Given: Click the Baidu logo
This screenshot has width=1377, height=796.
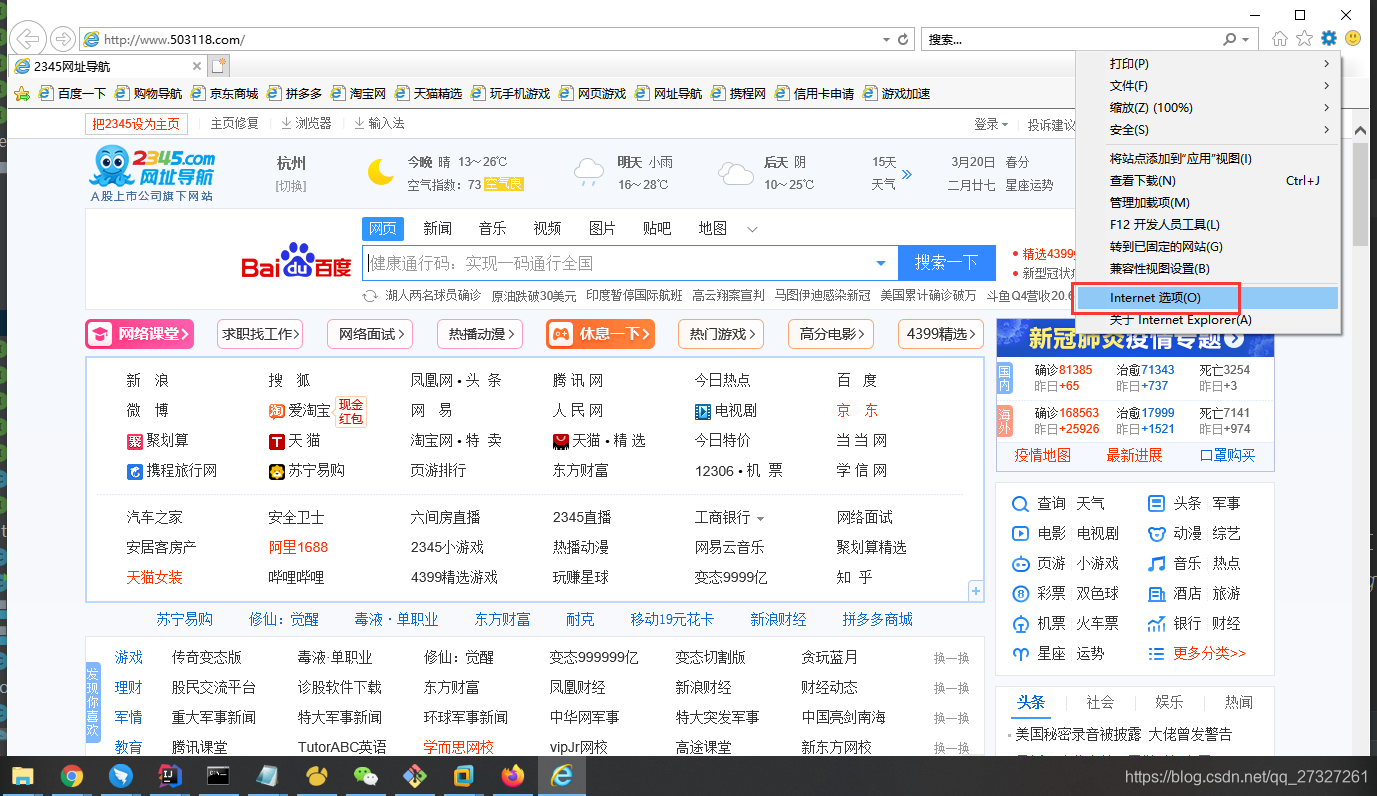Looking at the screenshot, I should pyautogui.click(x=296, y=261).
